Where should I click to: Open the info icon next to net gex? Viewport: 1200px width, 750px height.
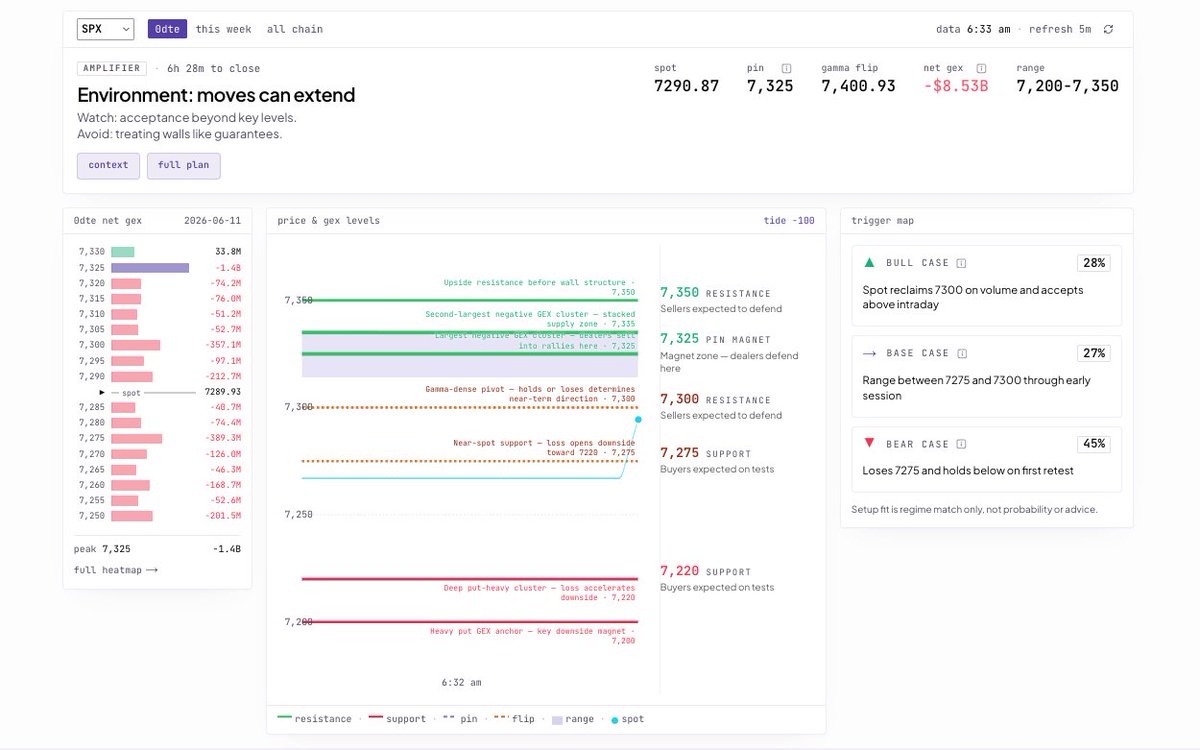[x=981, y=68]
